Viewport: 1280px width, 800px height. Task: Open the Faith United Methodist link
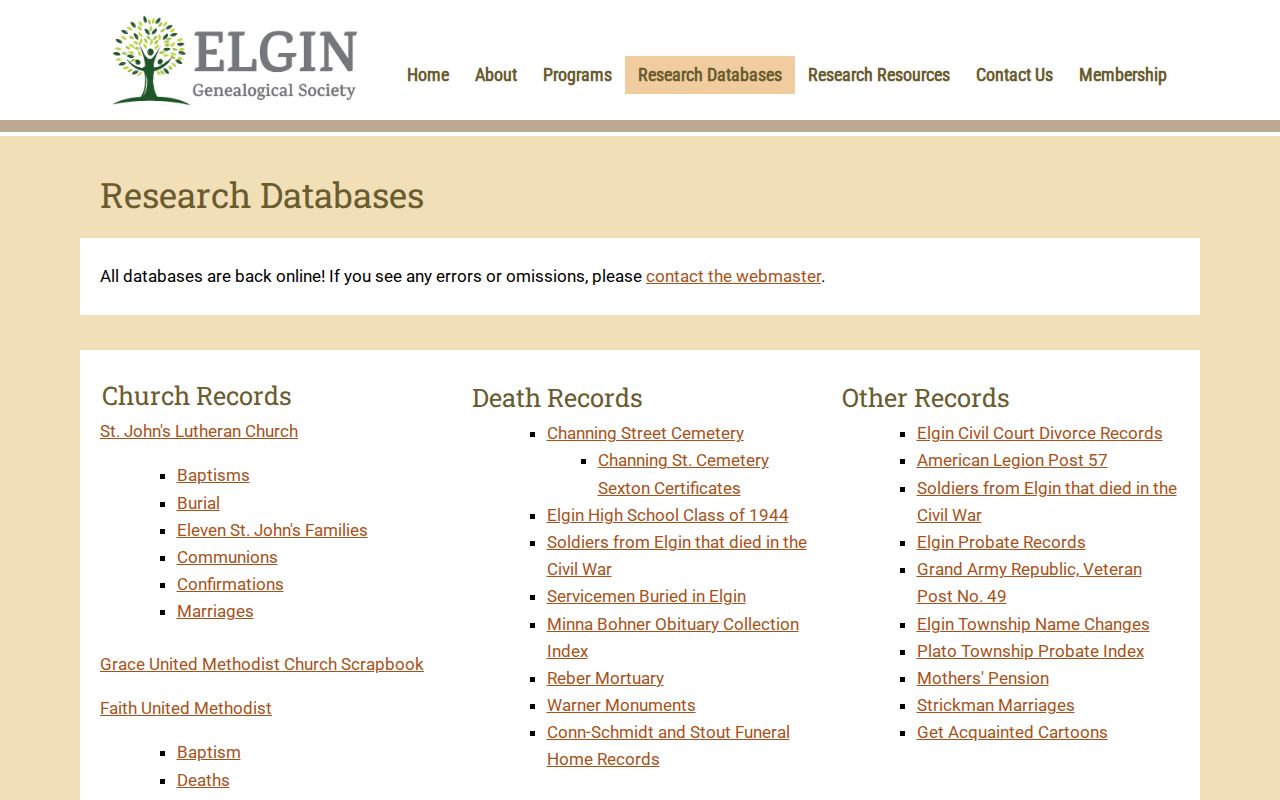(186, 708)
